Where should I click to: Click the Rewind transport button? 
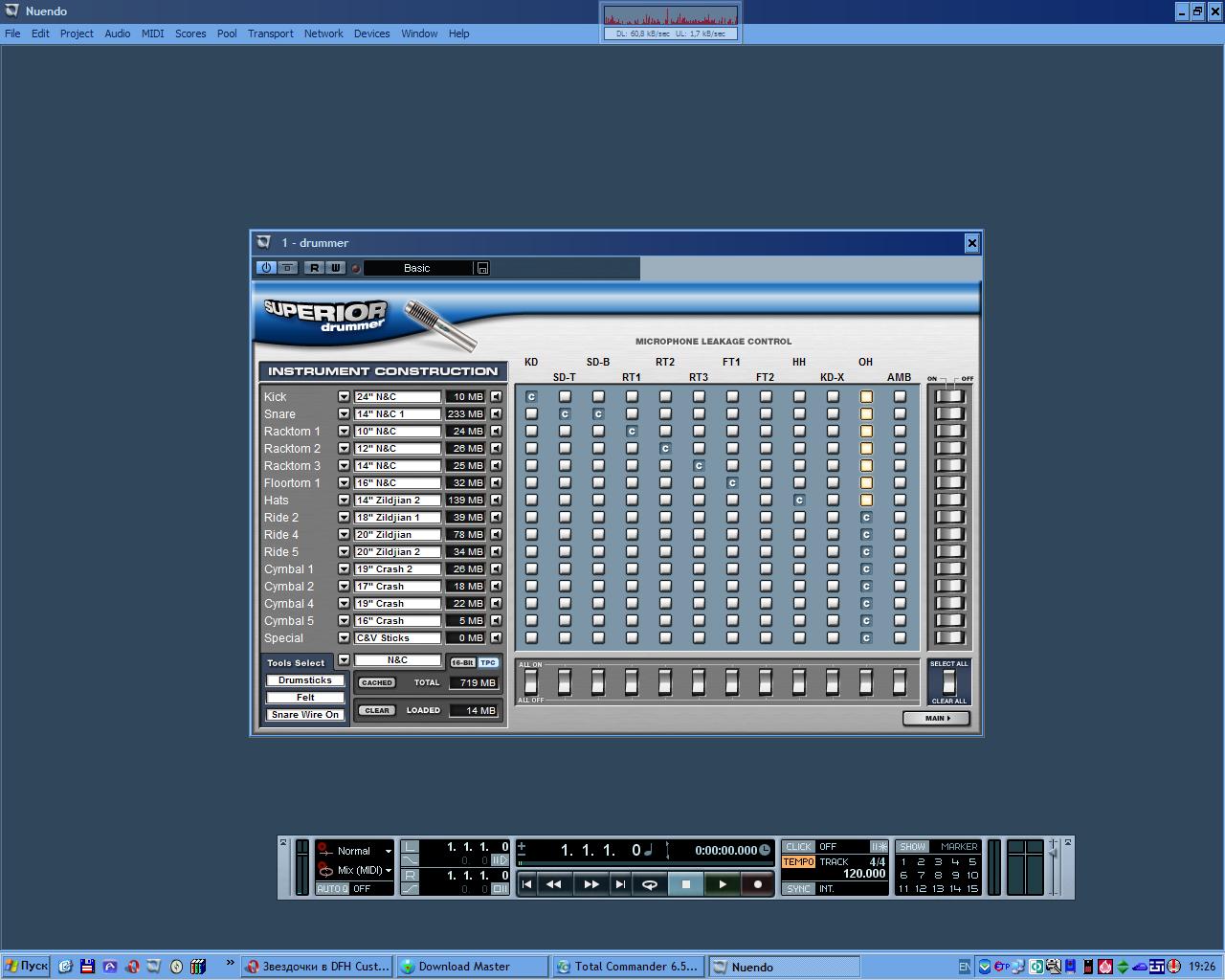(x=554, y=884)
